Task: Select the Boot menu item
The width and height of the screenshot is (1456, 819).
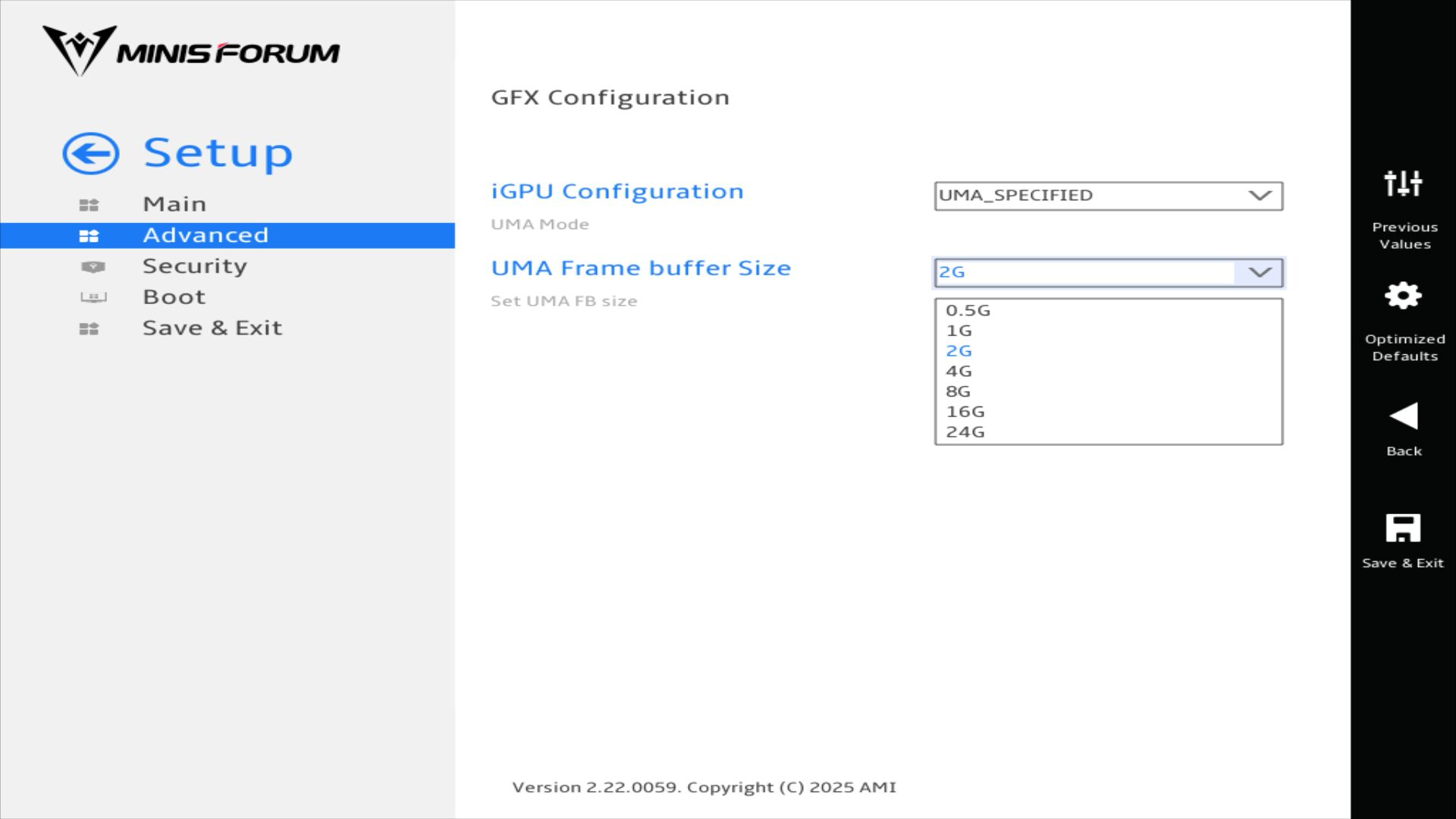Action: (174, 297)
